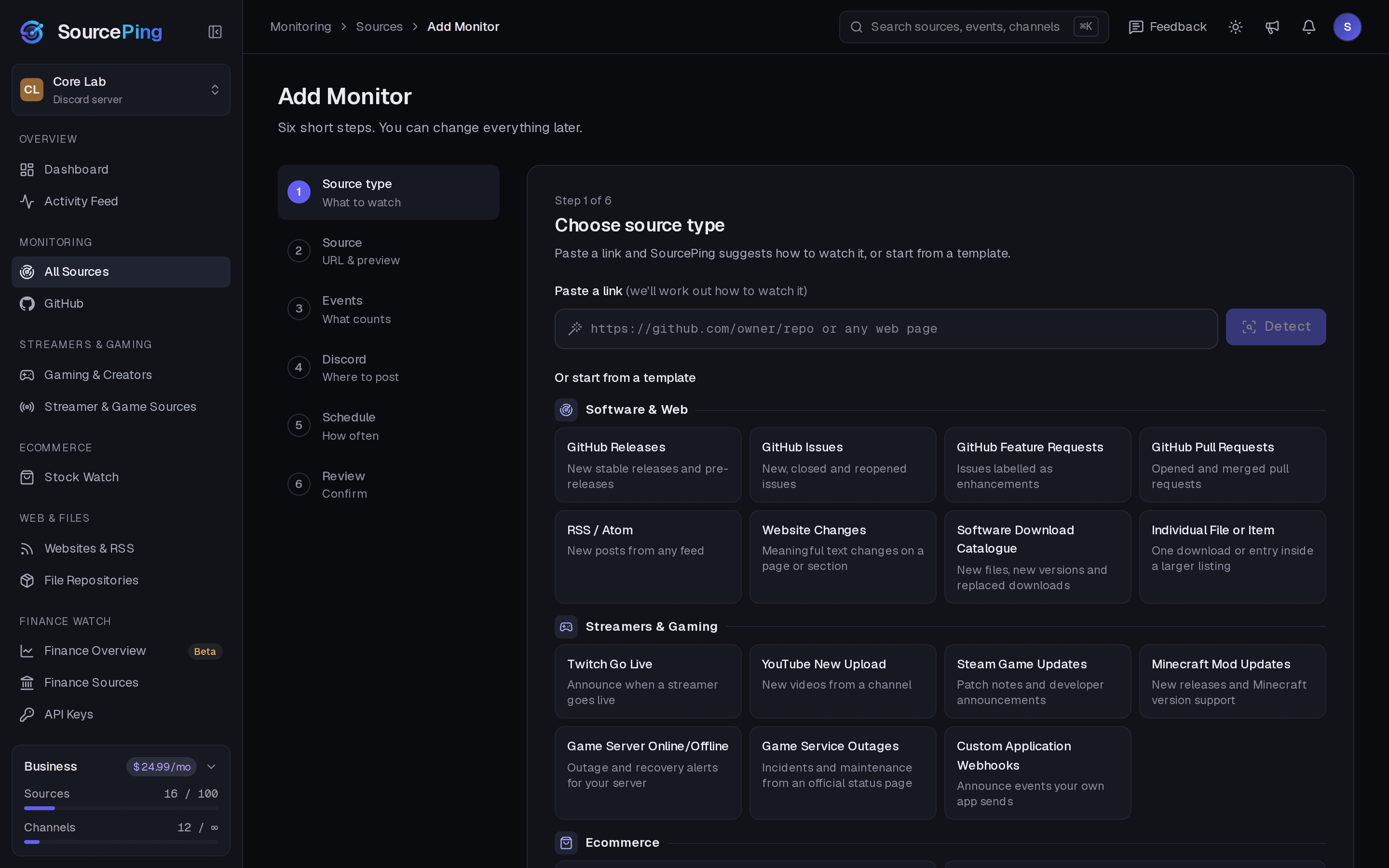
Task: Choose the Twitch Go Live template
Action: coord(647,681)
